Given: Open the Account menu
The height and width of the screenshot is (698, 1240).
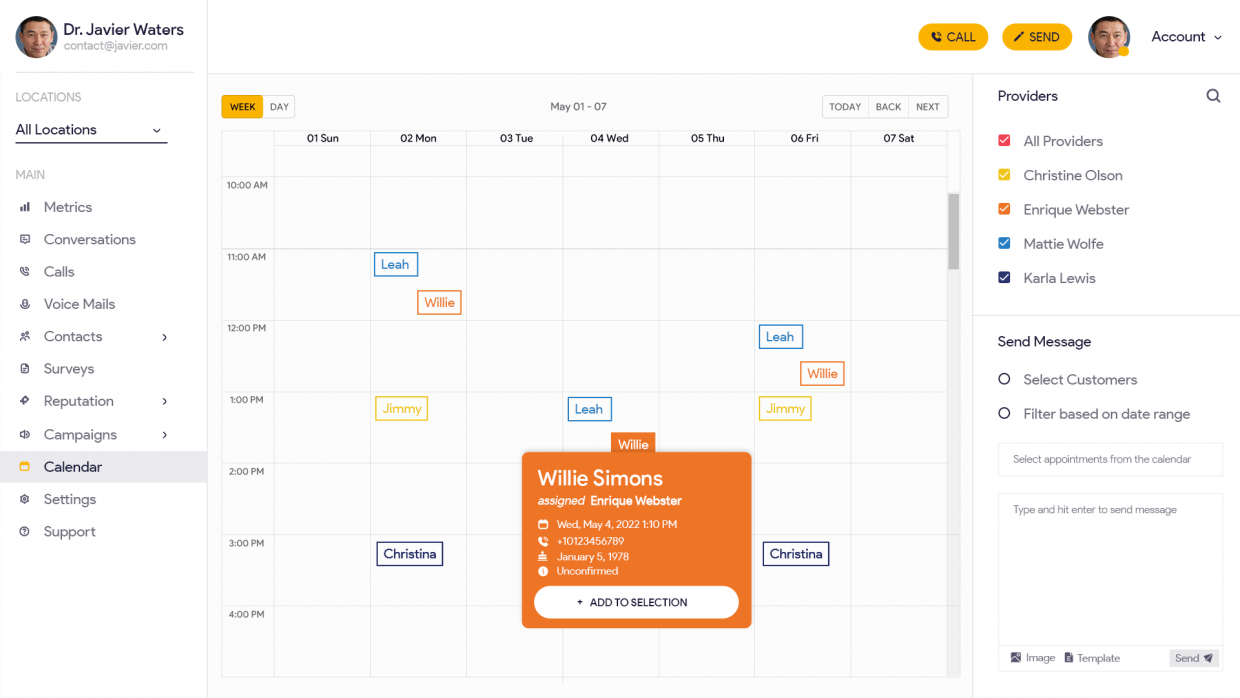Looking at the screenshot, I should coord(1187,36).
